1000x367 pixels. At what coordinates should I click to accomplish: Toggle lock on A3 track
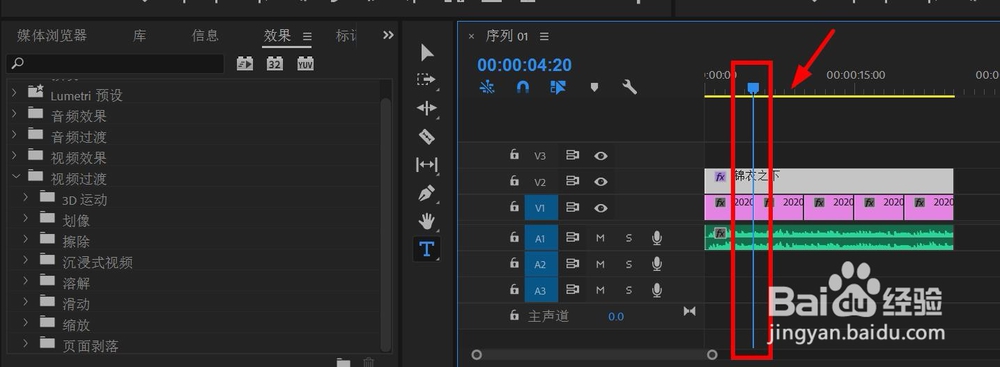tap(514, 290)
